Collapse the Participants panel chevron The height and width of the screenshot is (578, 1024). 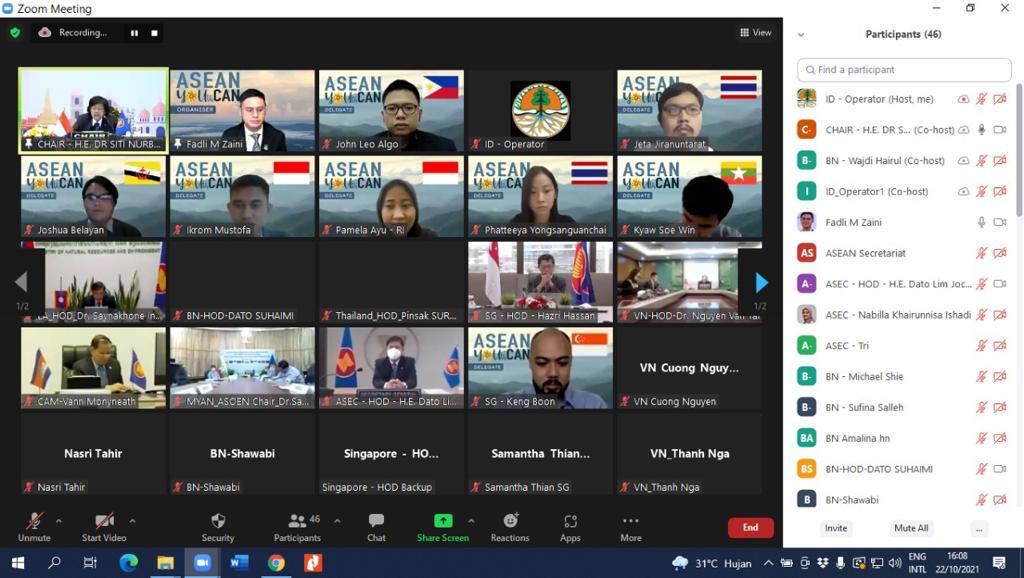pos(801,35)
